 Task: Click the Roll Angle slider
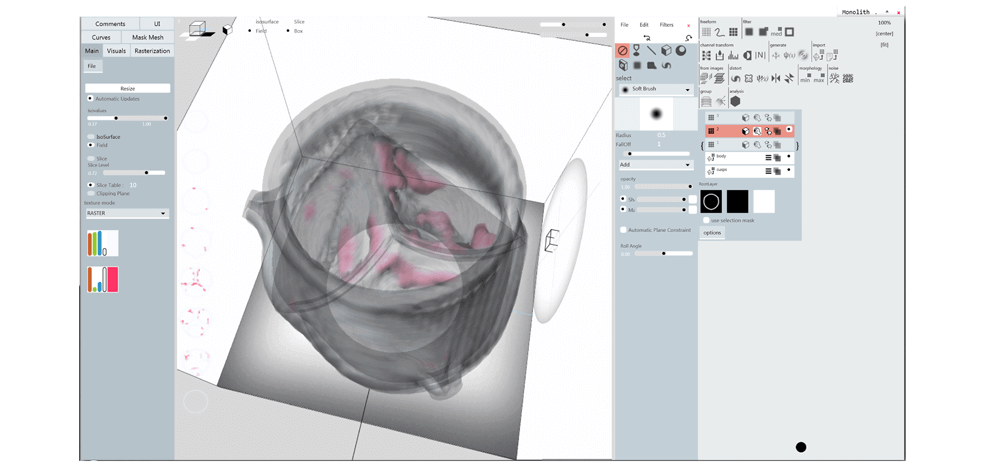pyautogui.click(x=664, y=253)
